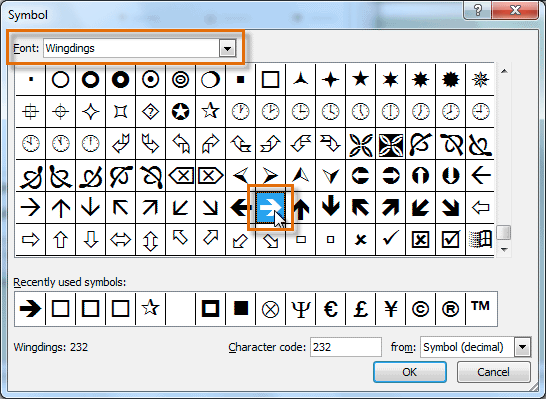The height and width of the screenshot is (399, 546).
Task: Click the symbol grid scrollbar thumb
Action: (x=504, y=233)
